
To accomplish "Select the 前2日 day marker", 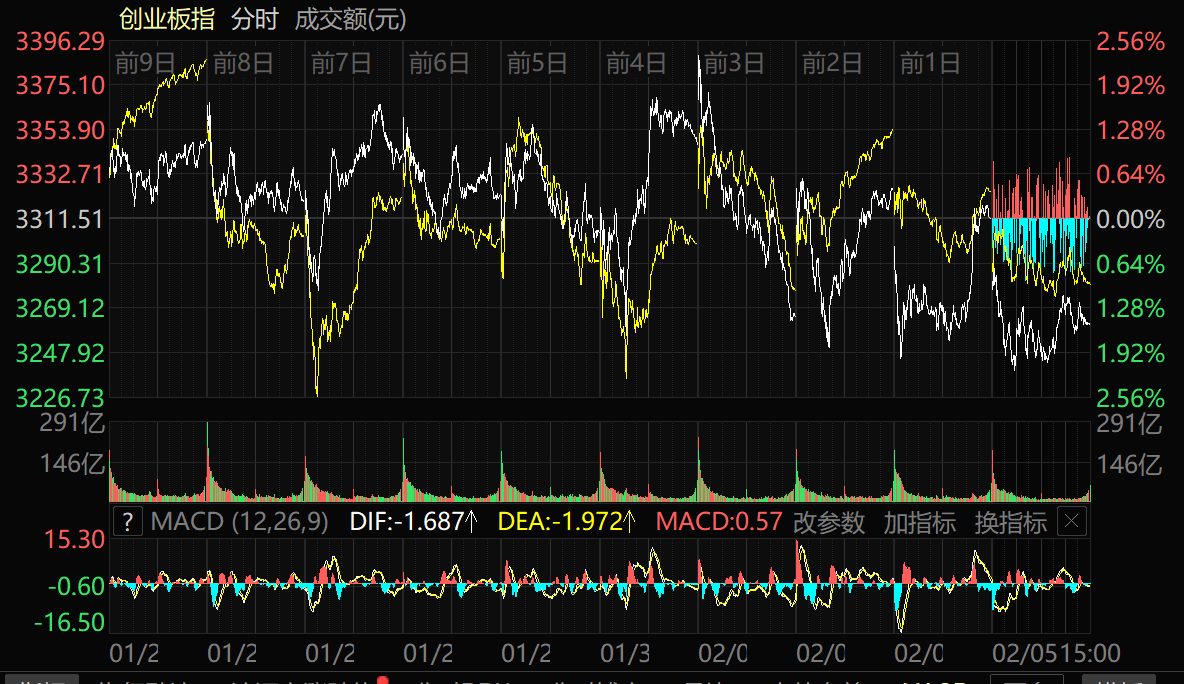I will [x=833, y=64].
